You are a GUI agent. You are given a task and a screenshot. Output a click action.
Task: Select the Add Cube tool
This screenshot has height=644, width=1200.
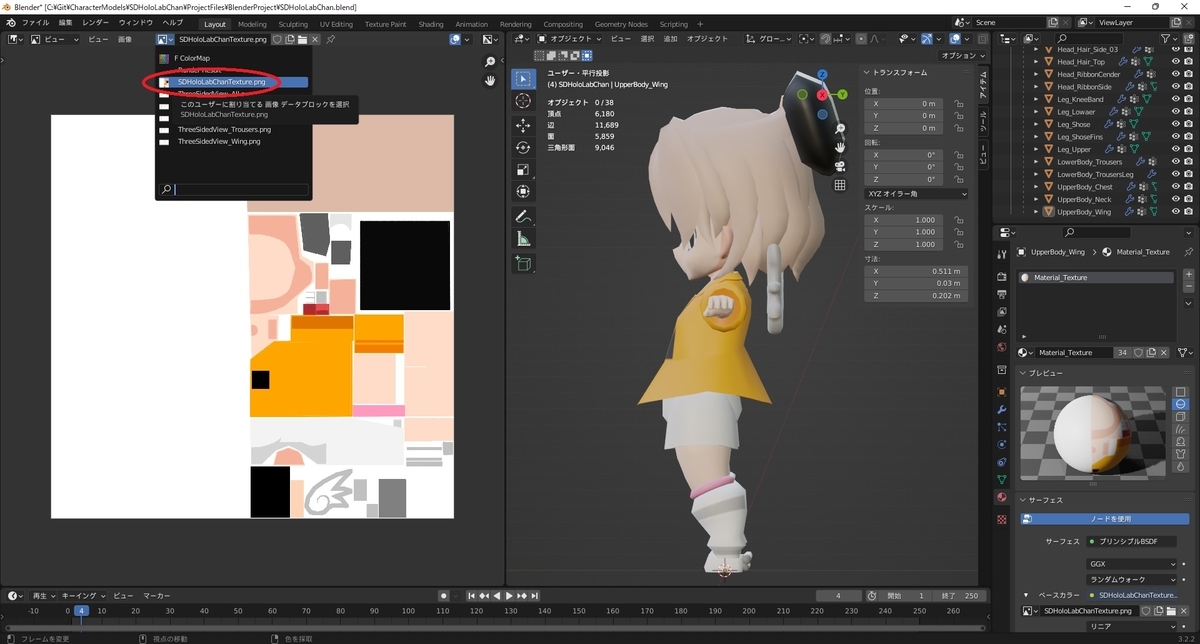coord(523,263)
